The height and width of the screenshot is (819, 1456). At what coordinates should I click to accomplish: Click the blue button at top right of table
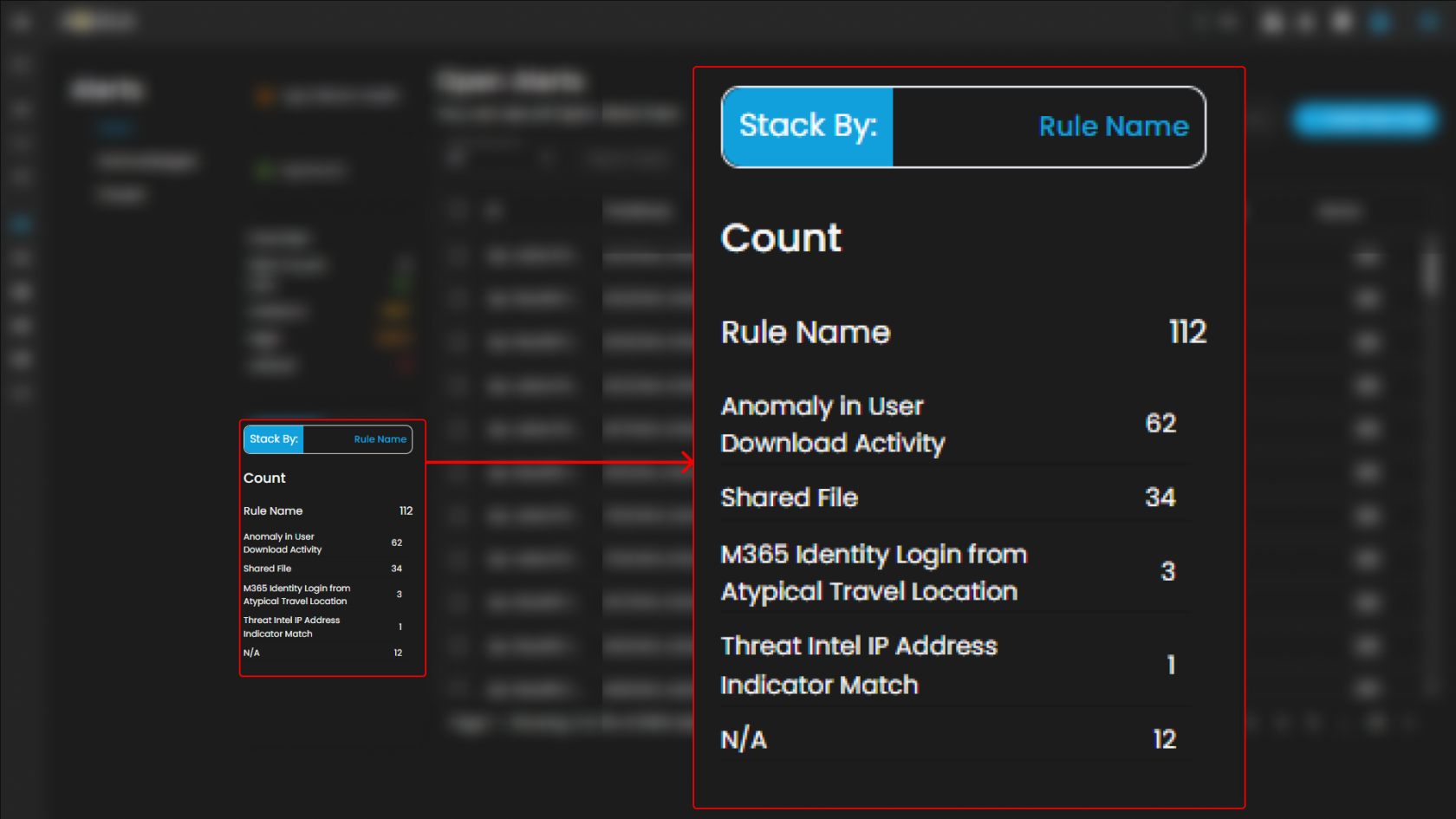pos(1364,120)
